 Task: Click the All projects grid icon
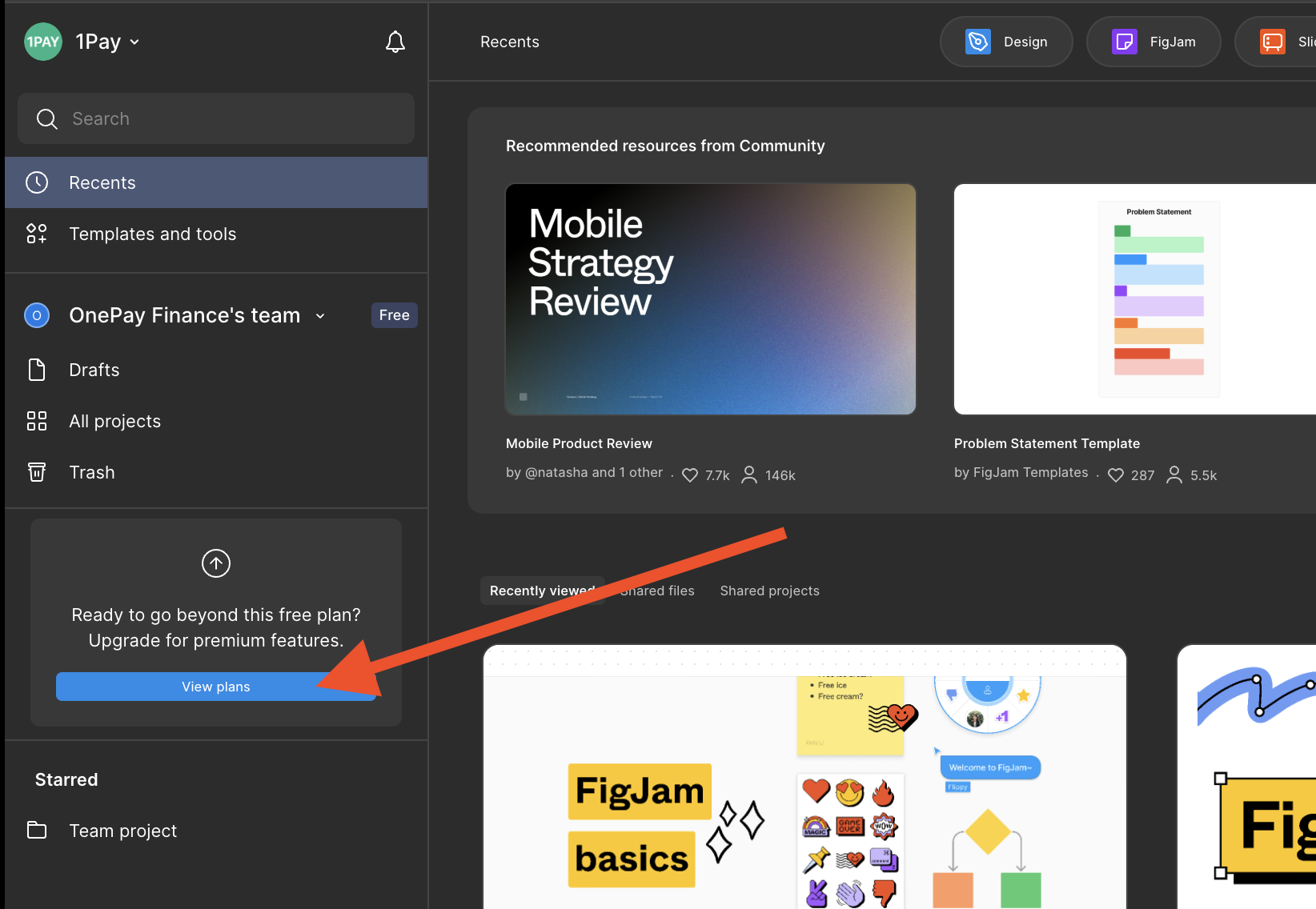[37, 421]
